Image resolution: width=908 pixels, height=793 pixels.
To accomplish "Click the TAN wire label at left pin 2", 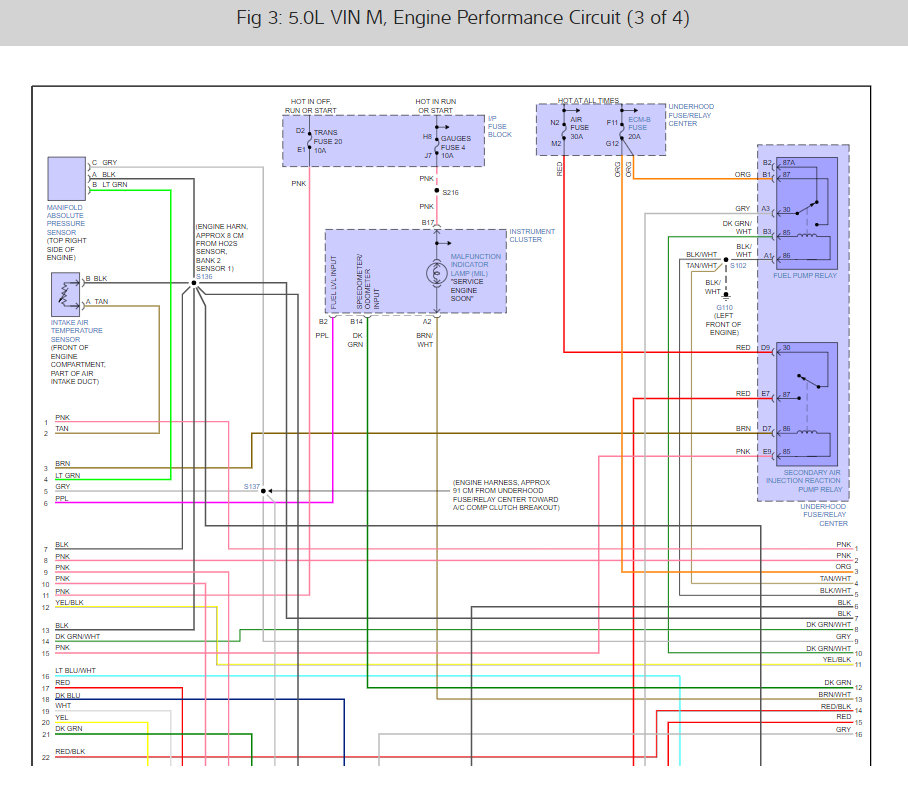I will (x=61, y=429).
